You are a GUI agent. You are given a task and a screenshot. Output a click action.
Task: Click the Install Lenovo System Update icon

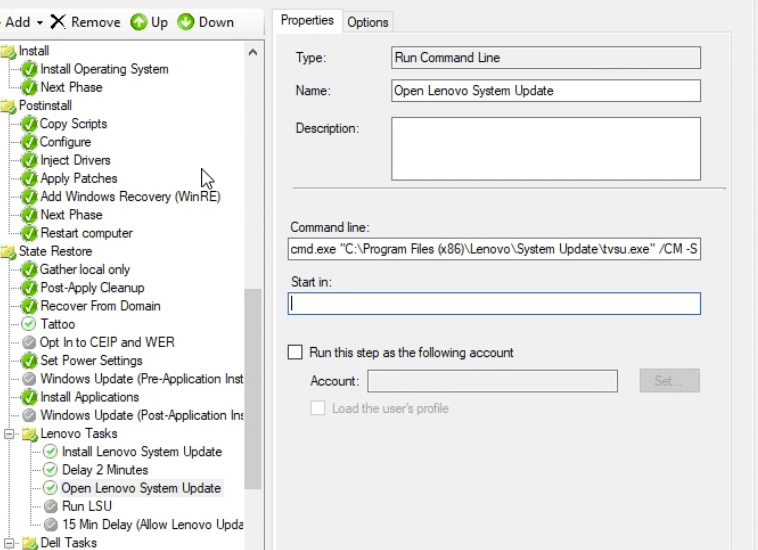click(x=50, y=452)
